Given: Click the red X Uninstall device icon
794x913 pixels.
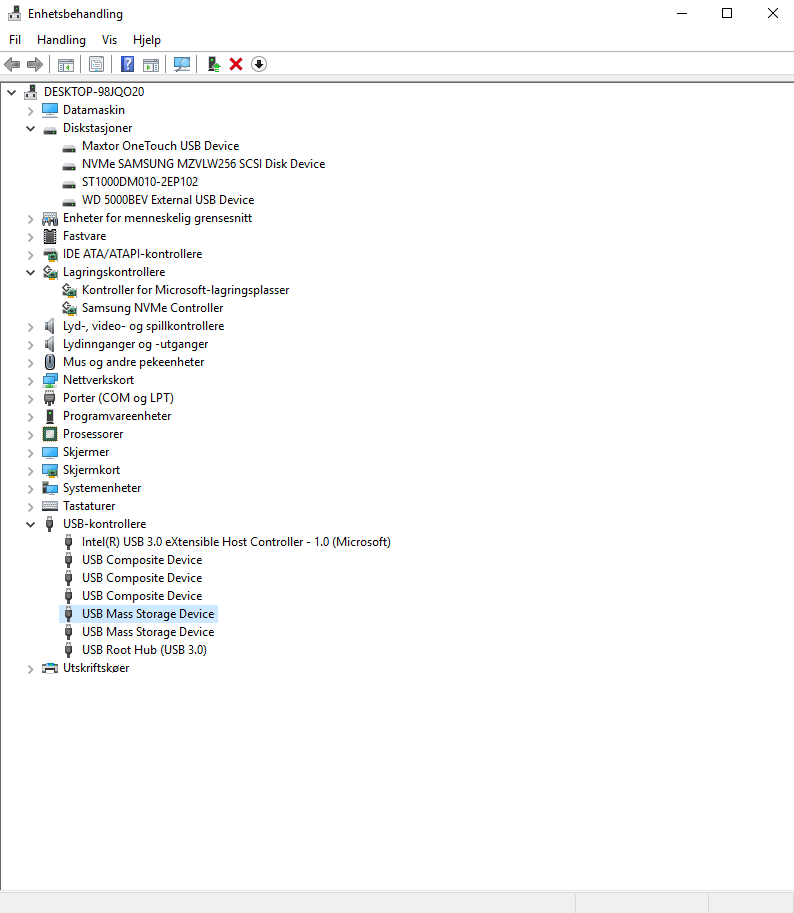Looking at the screenshot, I should click(236, 64).
